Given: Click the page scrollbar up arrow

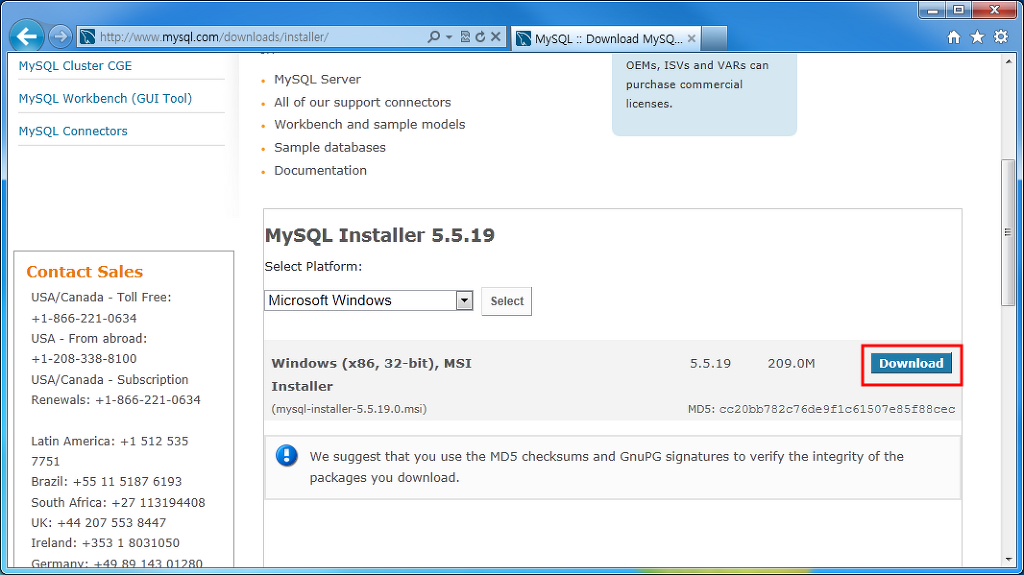Looking at the screenshot, I should coord(1009,63).
